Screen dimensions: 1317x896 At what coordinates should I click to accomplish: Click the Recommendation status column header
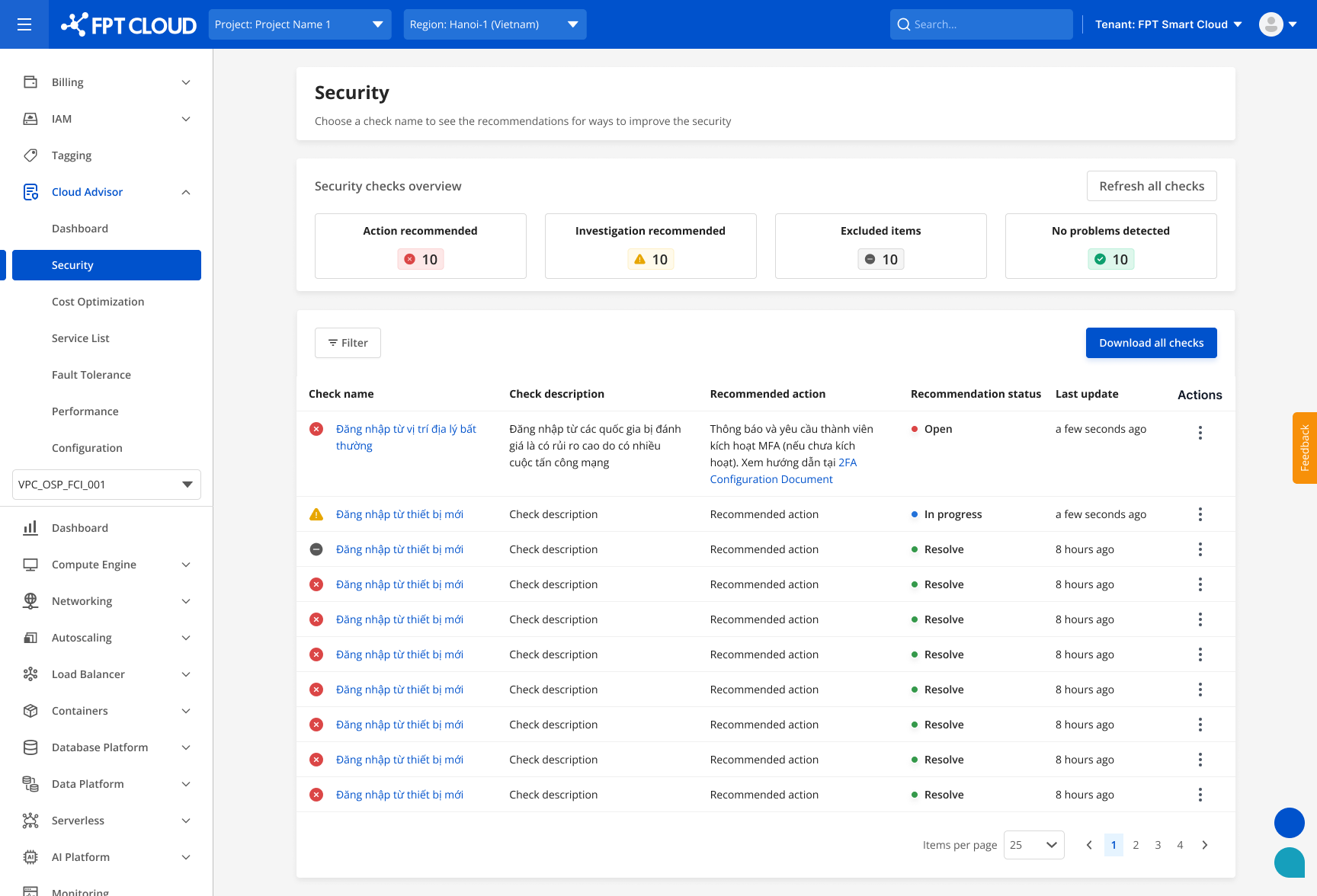[x=976, y=394]
